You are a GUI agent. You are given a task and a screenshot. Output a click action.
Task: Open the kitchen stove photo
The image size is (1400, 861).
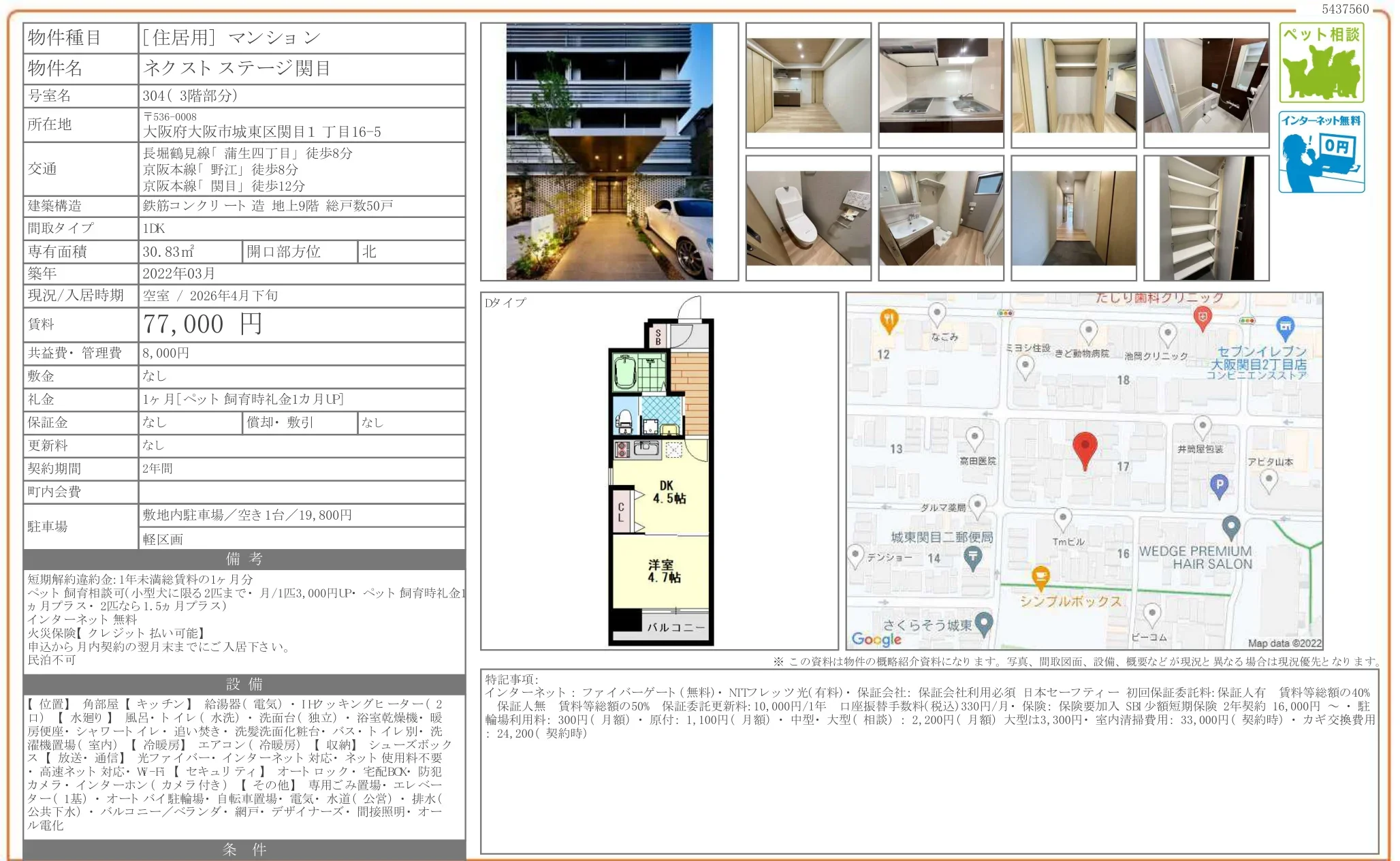pyautogui.click(x=940, y=85)
